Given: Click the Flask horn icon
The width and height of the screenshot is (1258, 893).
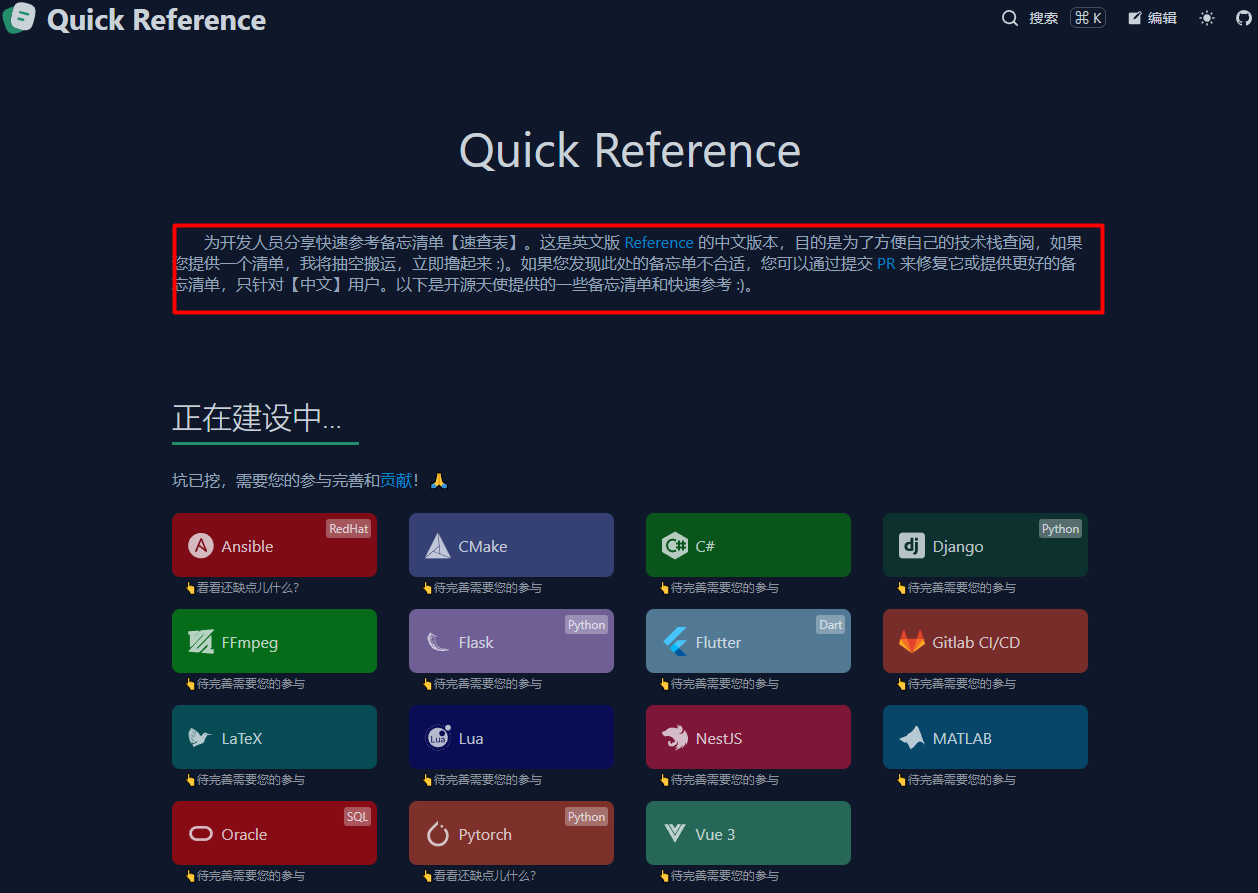Looking at the screenshot, I should pyautogui.click(x=438, y=642).
